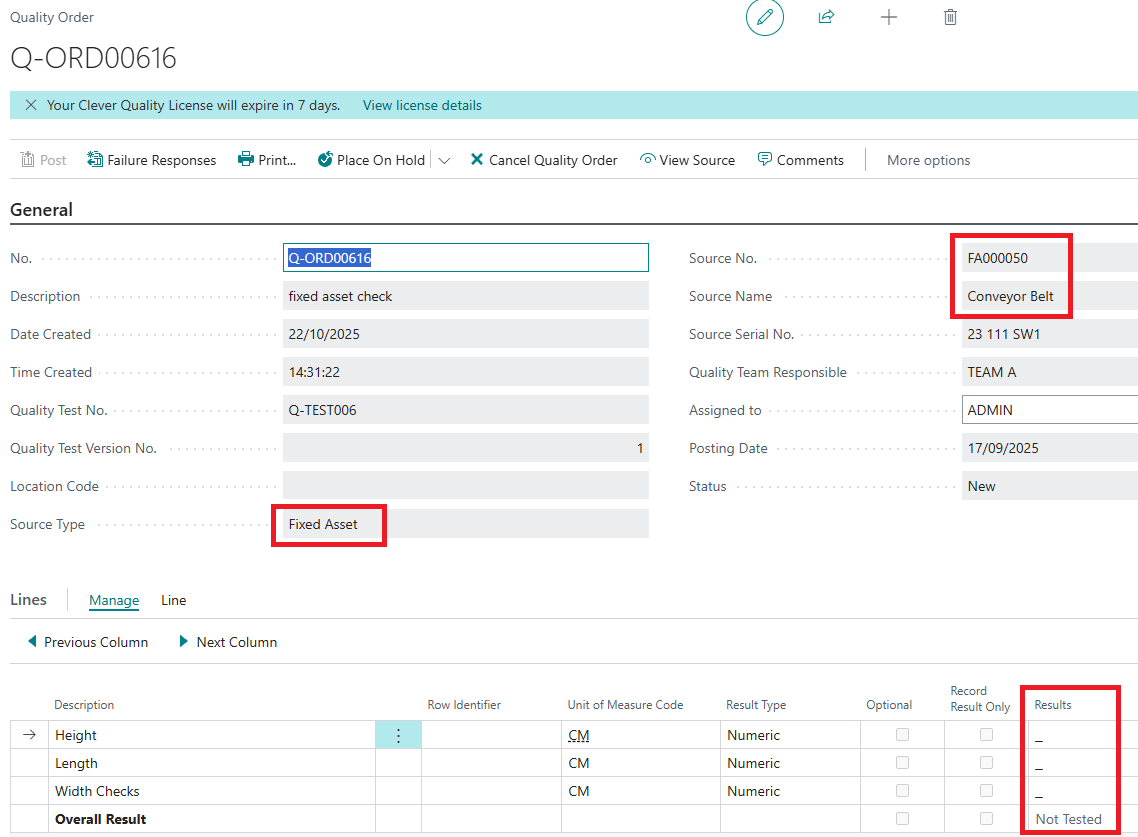Expand More options in action bar
This screenshot has height=837, width=1138.
[928, 160]
